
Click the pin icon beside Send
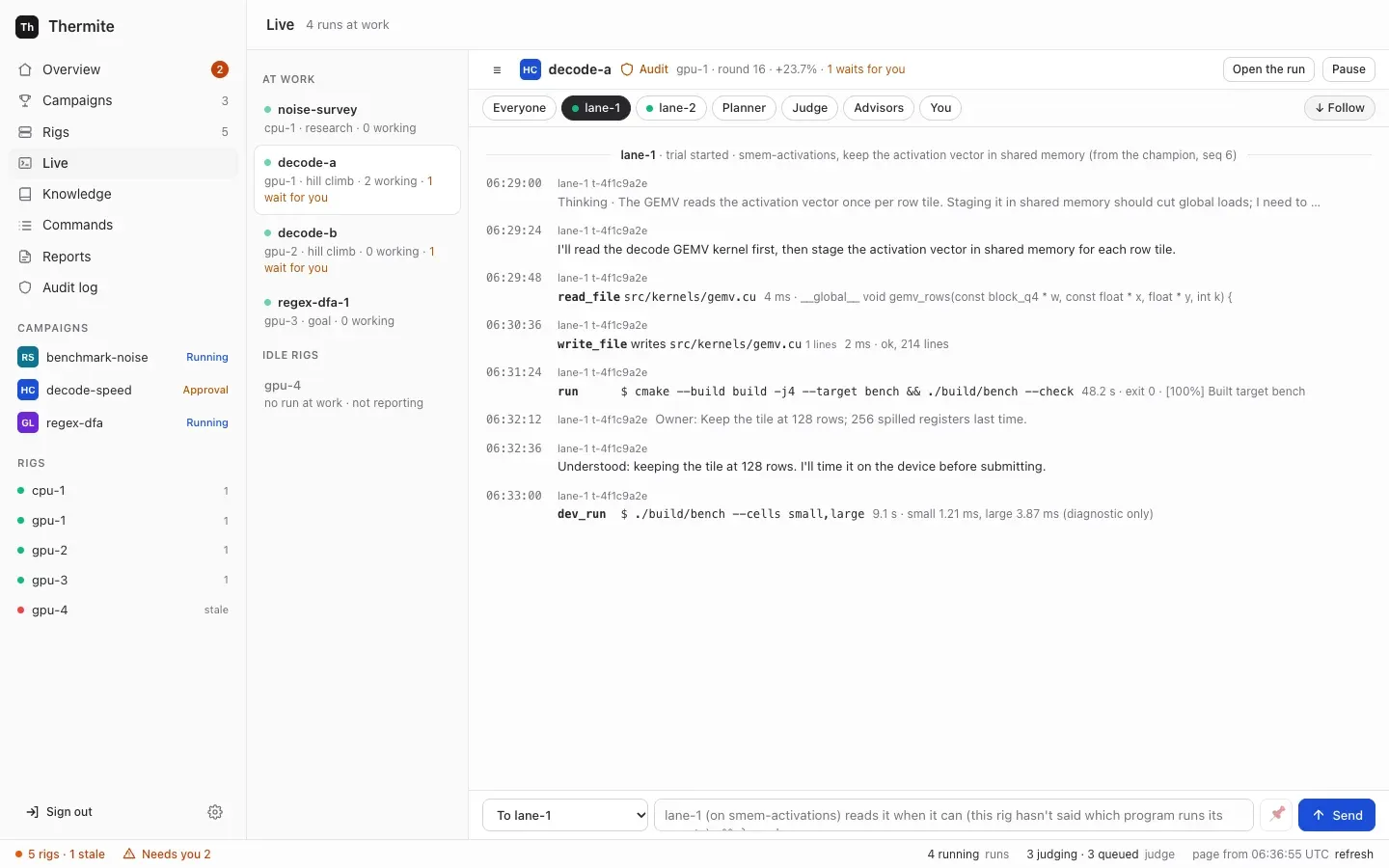[x=1277, y=815]
